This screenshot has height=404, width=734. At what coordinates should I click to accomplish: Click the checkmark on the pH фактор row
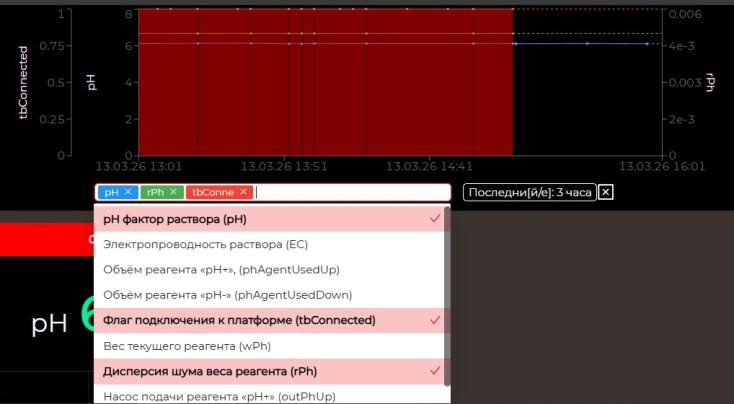(x=435, y=219)
